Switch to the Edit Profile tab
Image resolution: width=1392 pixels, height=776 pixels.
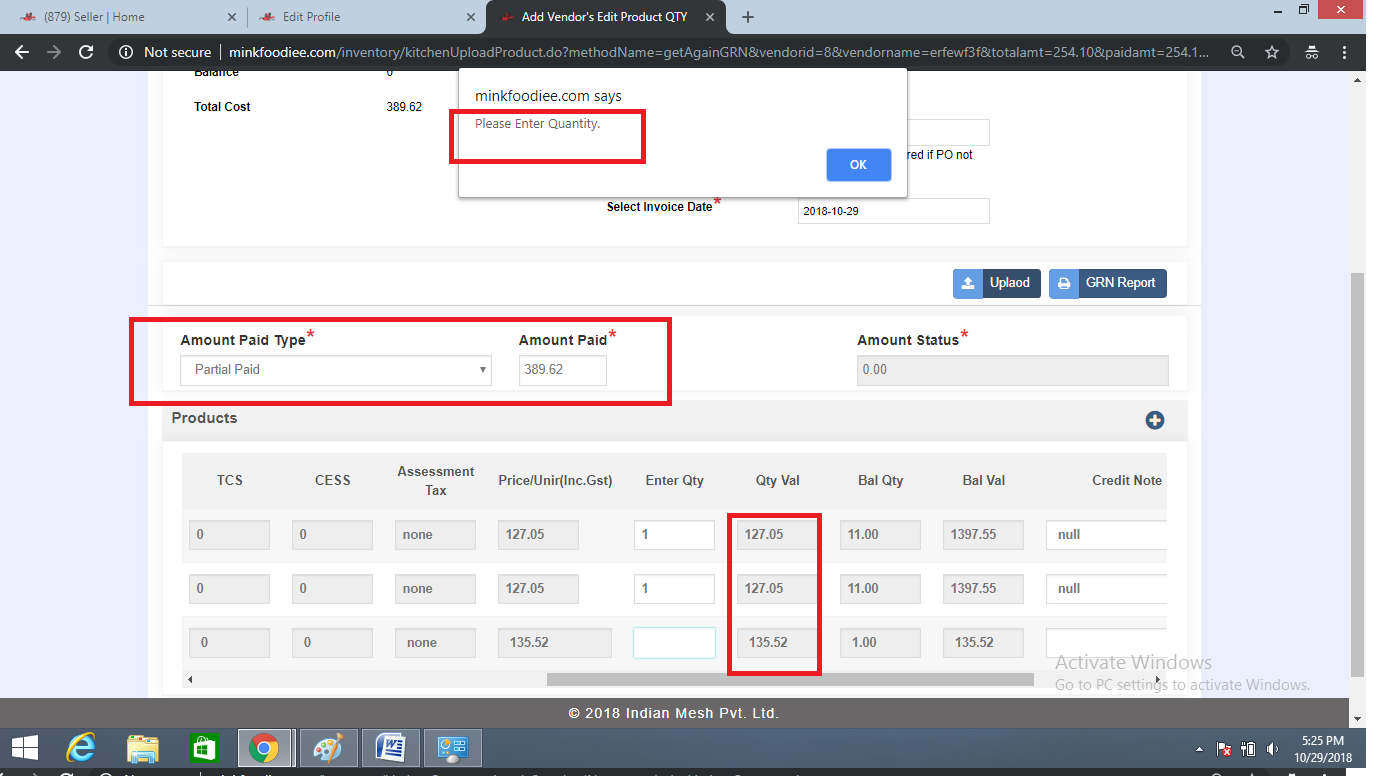(365, 17)
